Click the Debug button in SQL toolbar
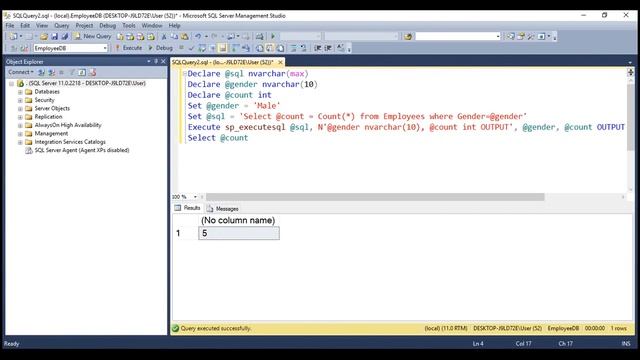The height and width of the screenshot is (360, 640). click(x=160, y=48)
